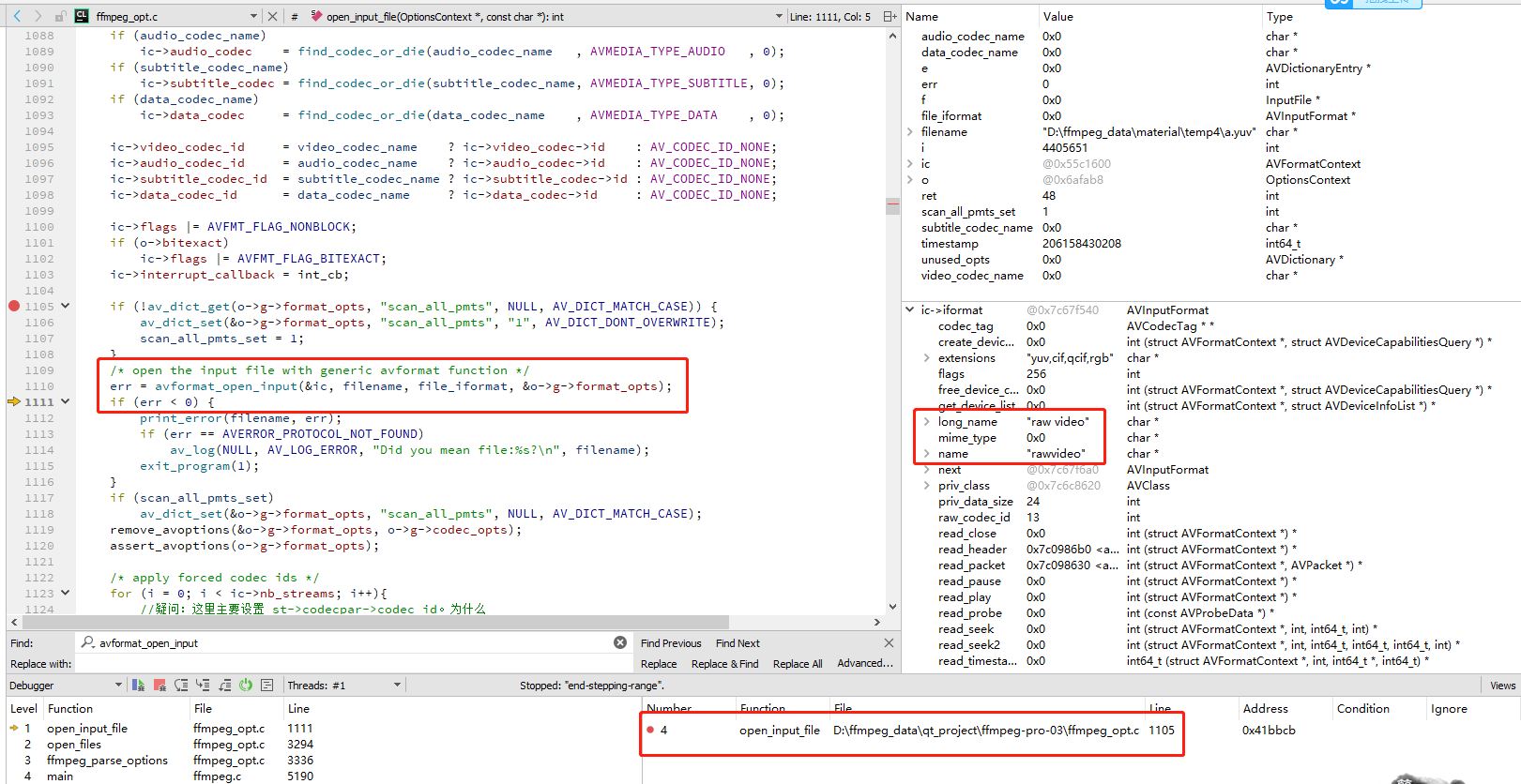Click the Find Next button
Screen dimensions: 1521x784
tap(738, 643)
